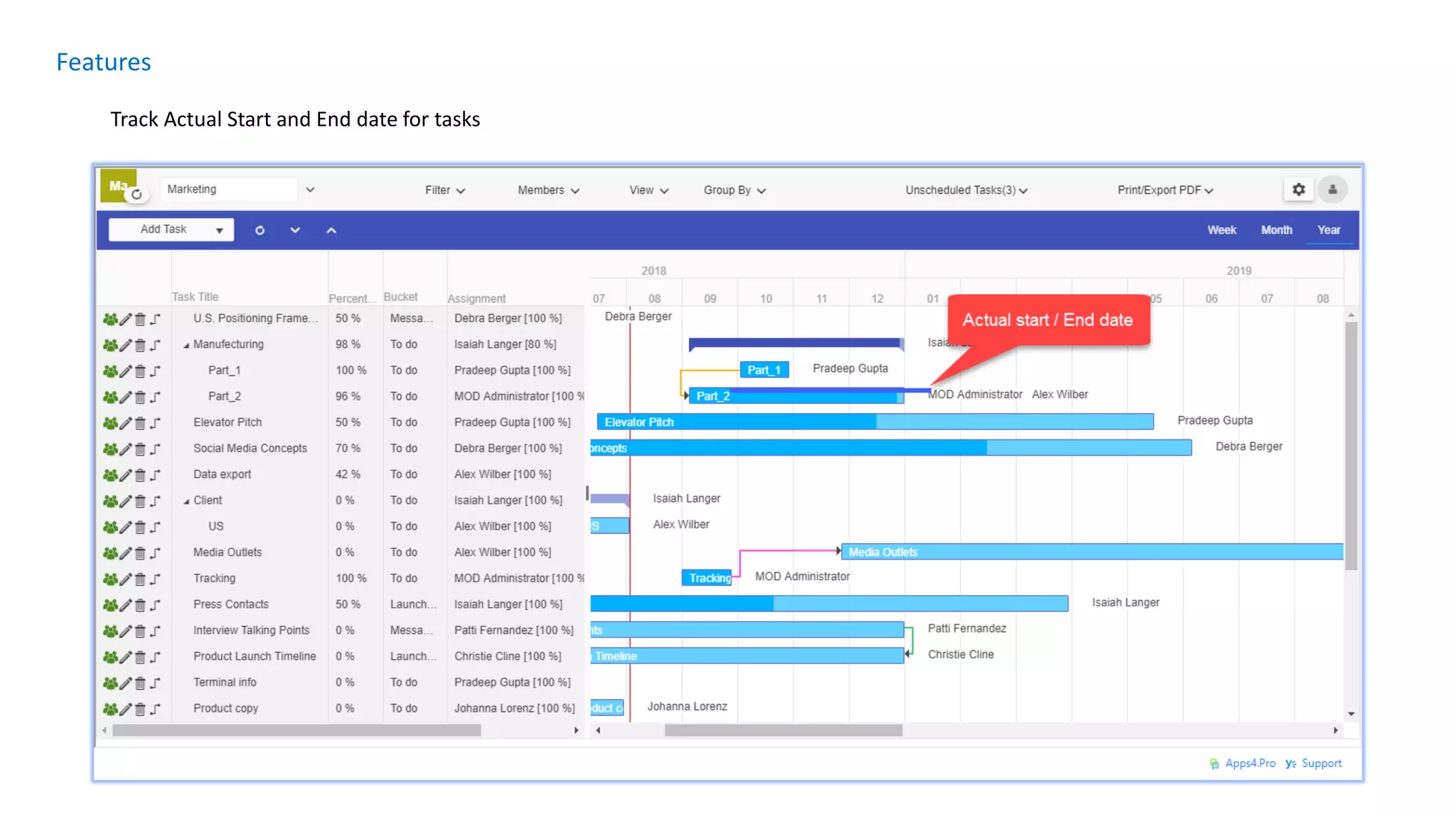Delete the Part_1 task with trash icon
This screenshot has width=1456, height=819.
tap(140, 371)
